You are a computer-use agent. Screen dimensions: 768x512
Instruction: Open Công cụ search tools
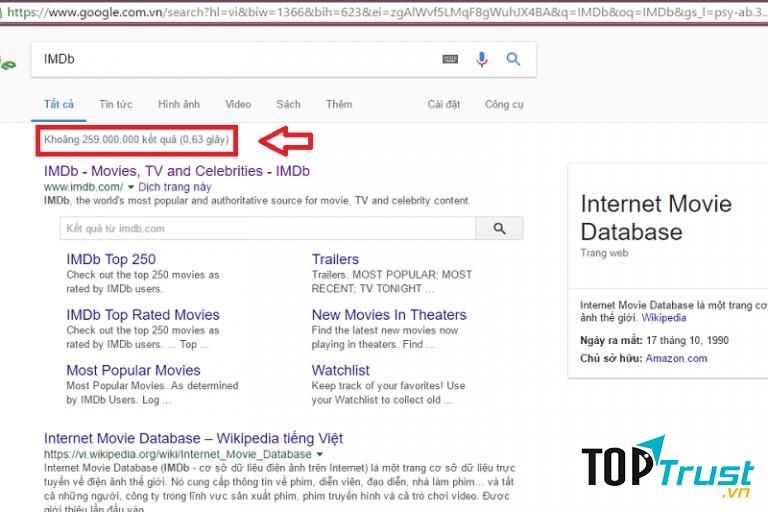(x=504, y=104)
